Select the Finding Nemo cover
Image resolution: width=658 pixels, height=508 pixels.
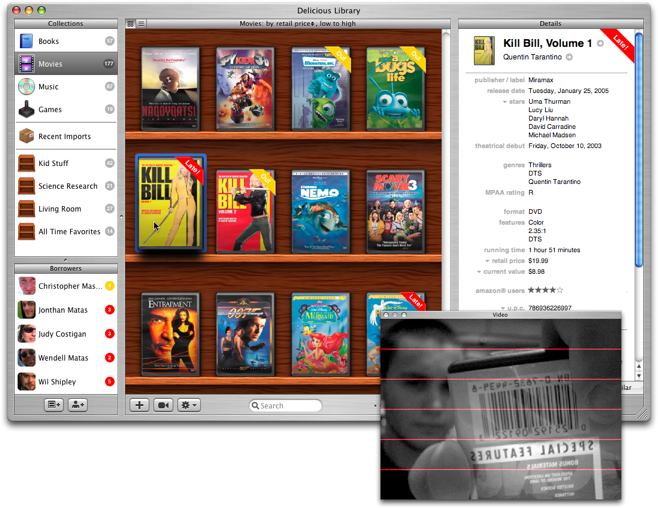click(x=321, y=211)
